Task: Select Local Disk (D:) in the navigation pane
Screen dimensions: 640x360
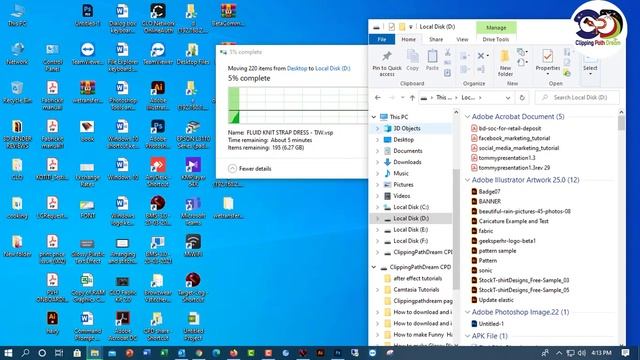Action: pyautogui.click(x=412, y=218)
